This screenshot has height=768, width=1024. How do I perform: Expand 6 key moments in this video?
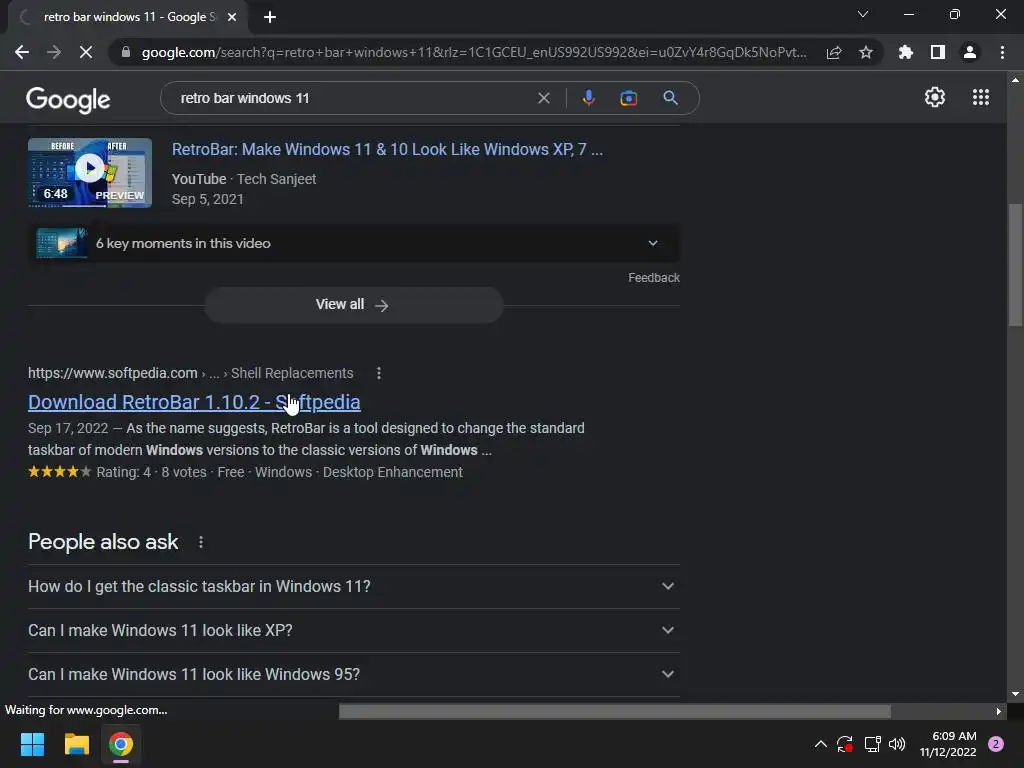point(353,243)
